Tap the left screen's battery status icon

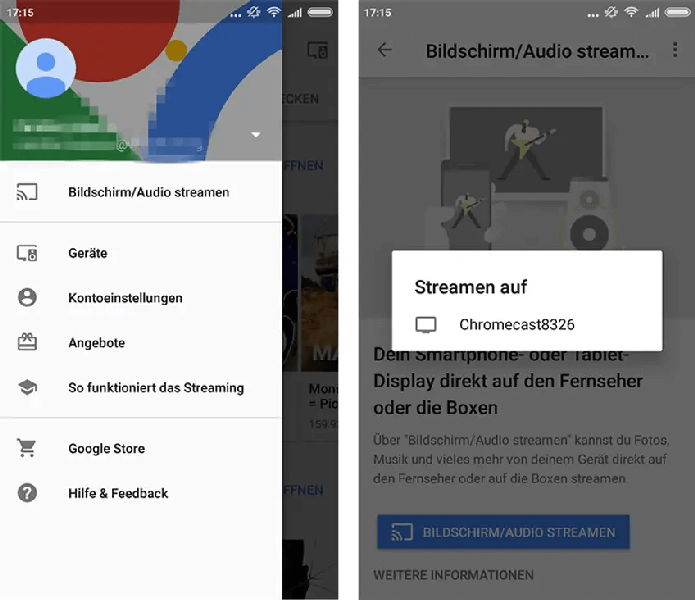(x=320, y=12)
